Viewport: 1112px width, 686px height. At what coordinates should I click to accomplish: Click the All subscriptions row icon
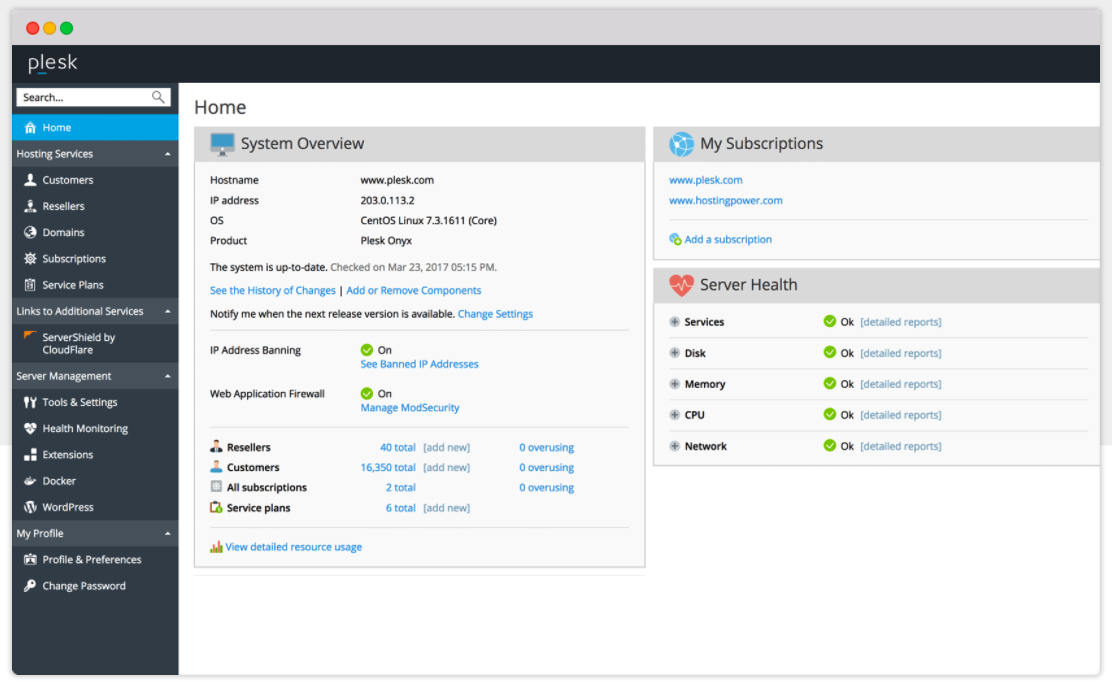point(216,487)
